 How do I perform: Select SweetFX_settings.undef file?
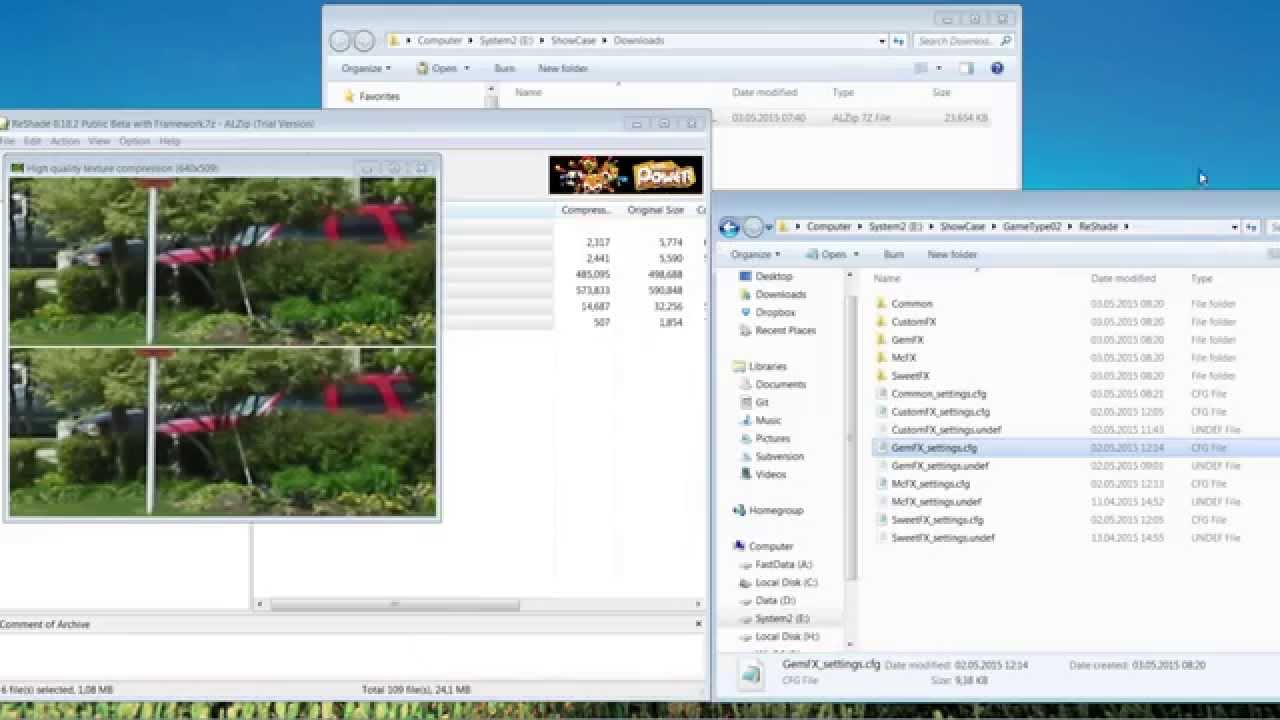[943, 538]
